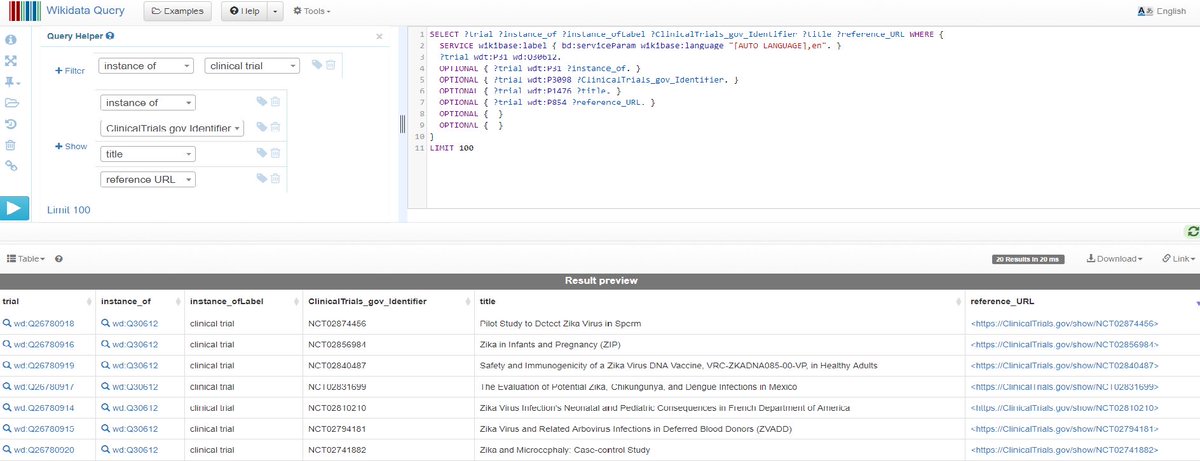
Task: Open the filter 'instance of' property dropdown
Action: [x=146, y=66]
